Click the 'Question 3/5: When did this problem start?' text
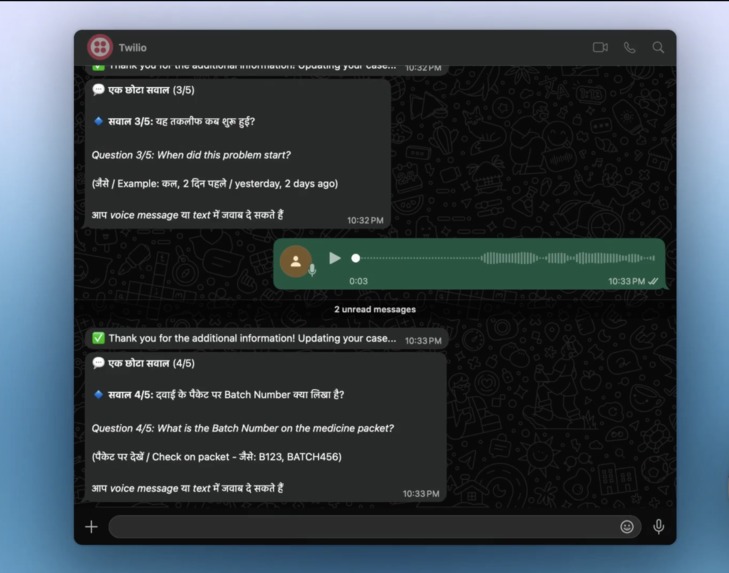The image size is (729, 573). [x=191, y=155]
